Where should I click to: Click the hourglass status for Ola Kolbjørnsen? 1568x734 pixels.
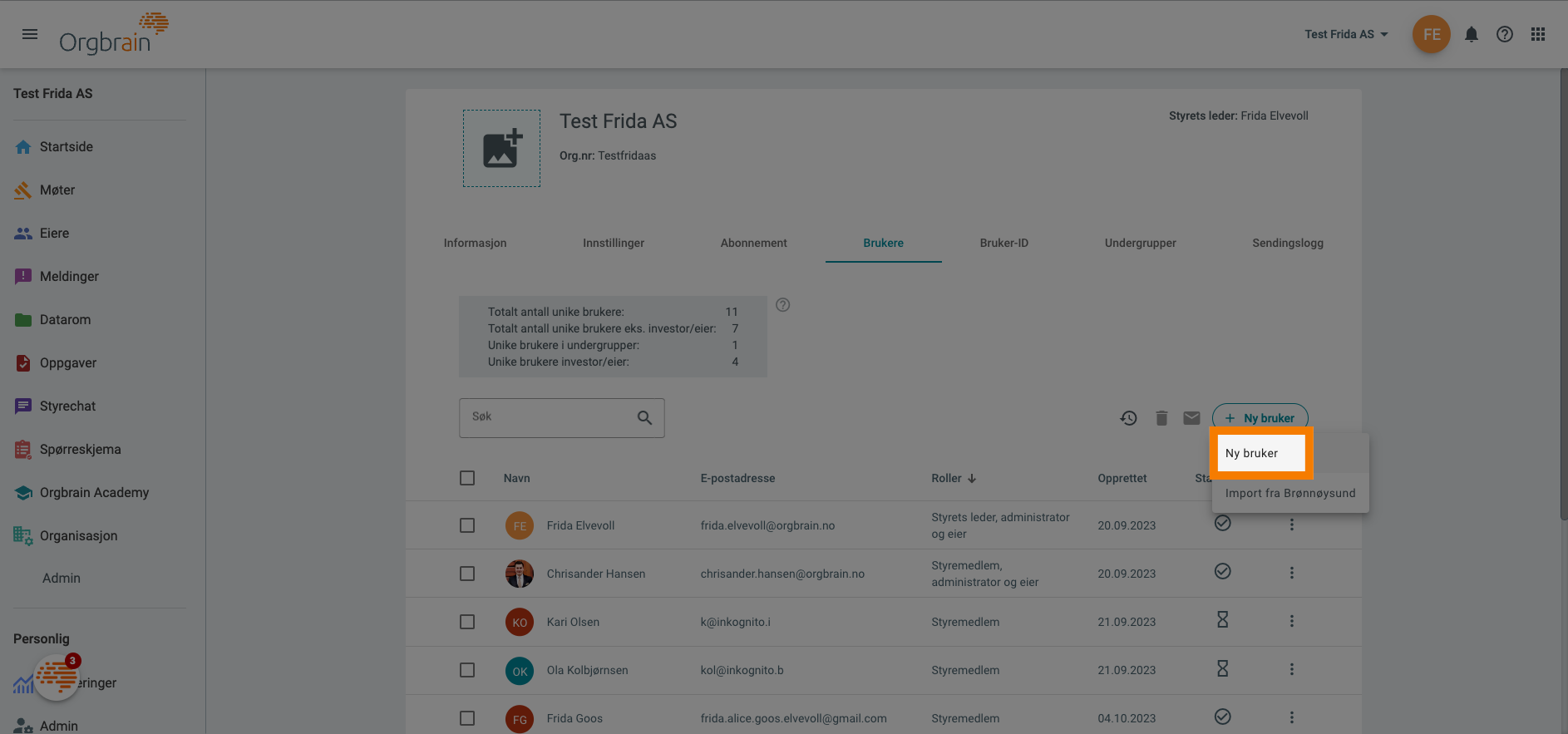[1222, 668]
